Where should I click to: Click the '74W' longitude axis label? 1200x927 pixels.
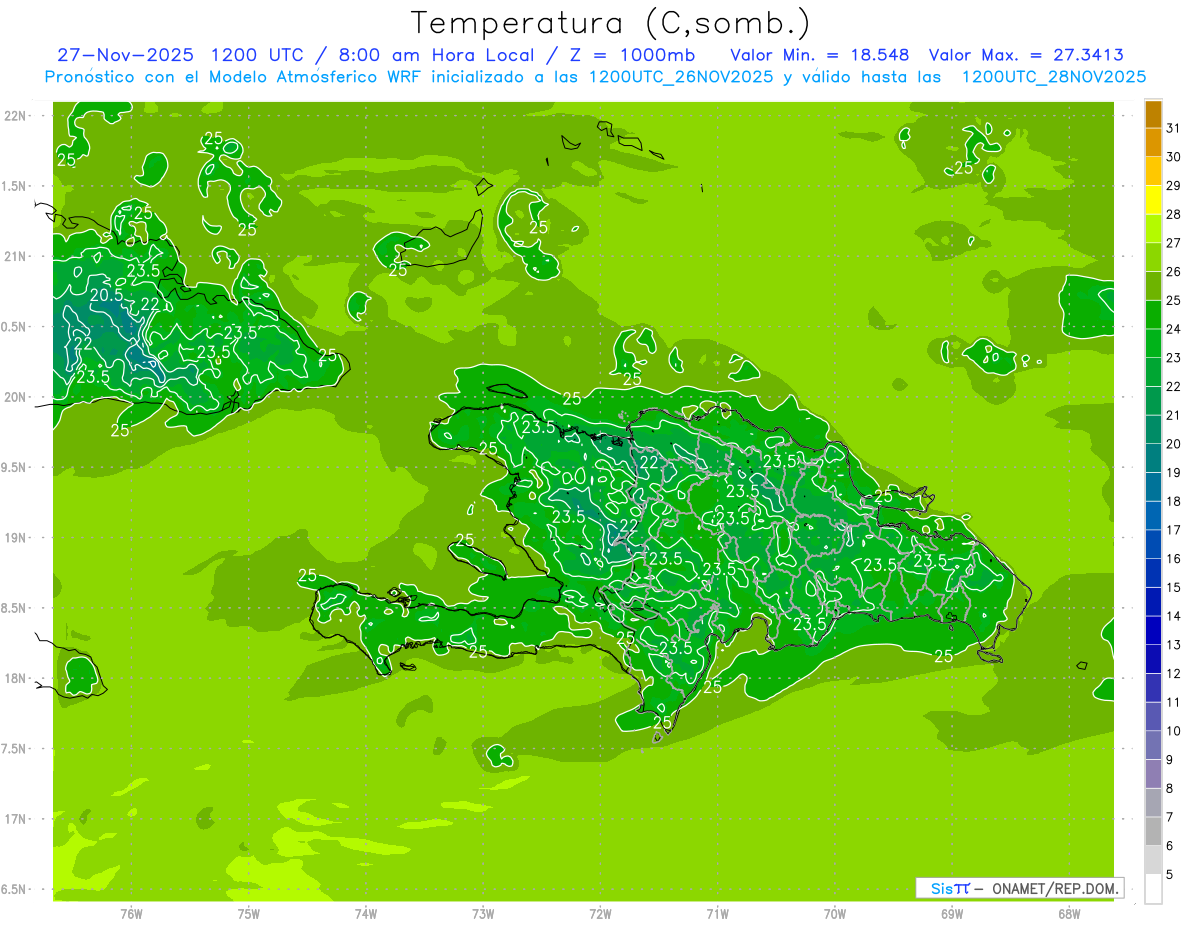(366, 913)
